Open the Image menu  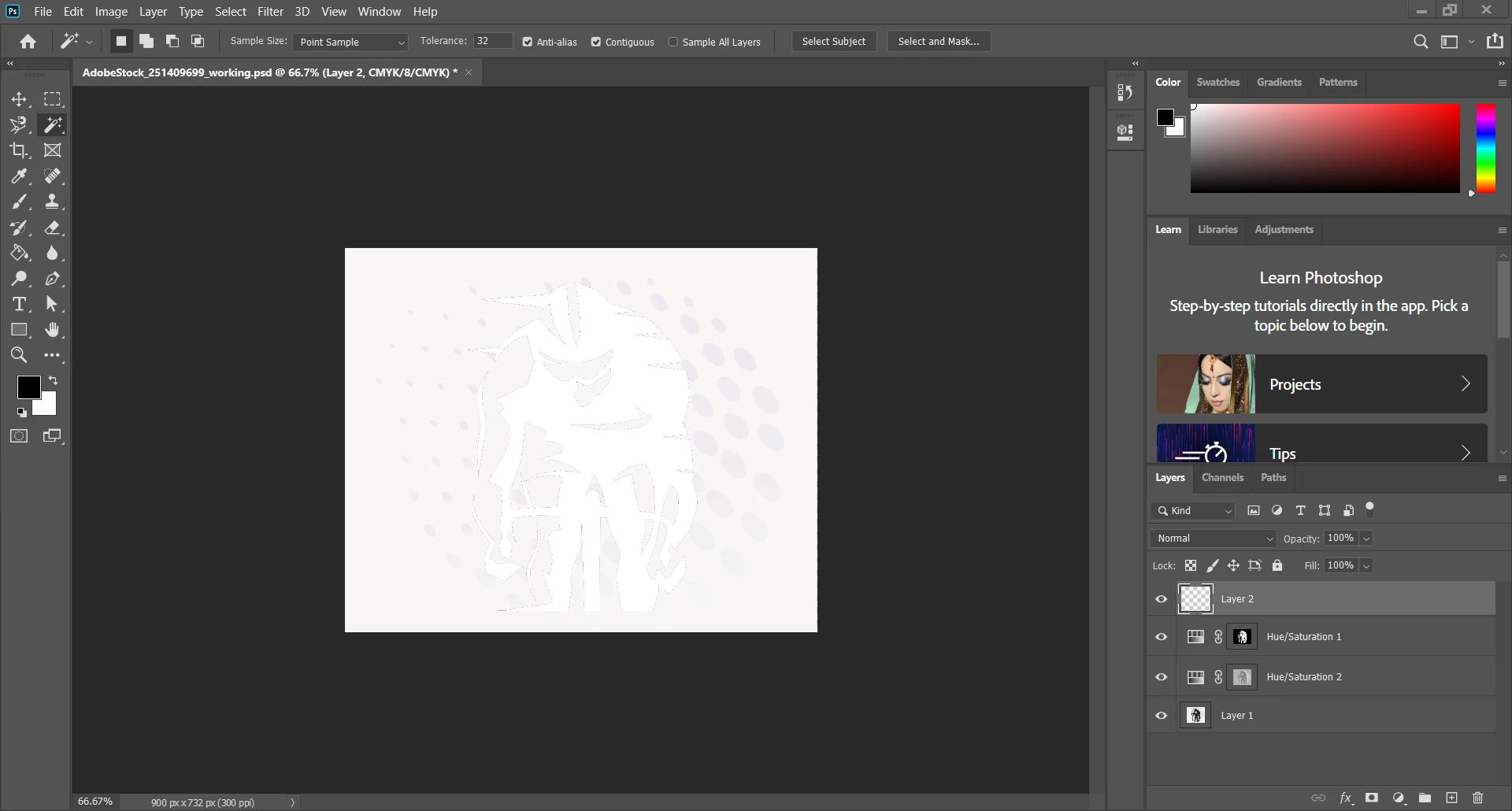111,12
